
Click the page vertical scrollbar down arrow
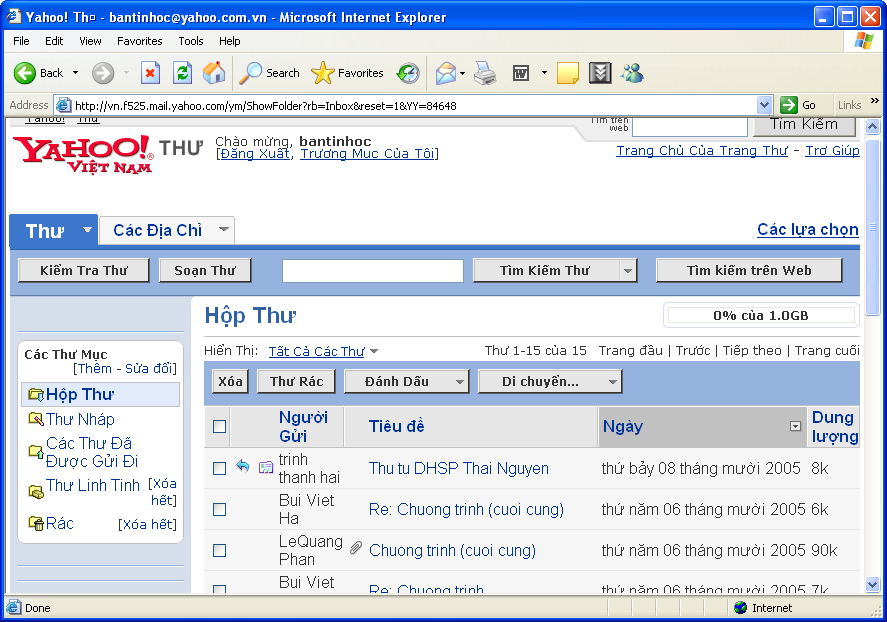(x=872, y=584)
